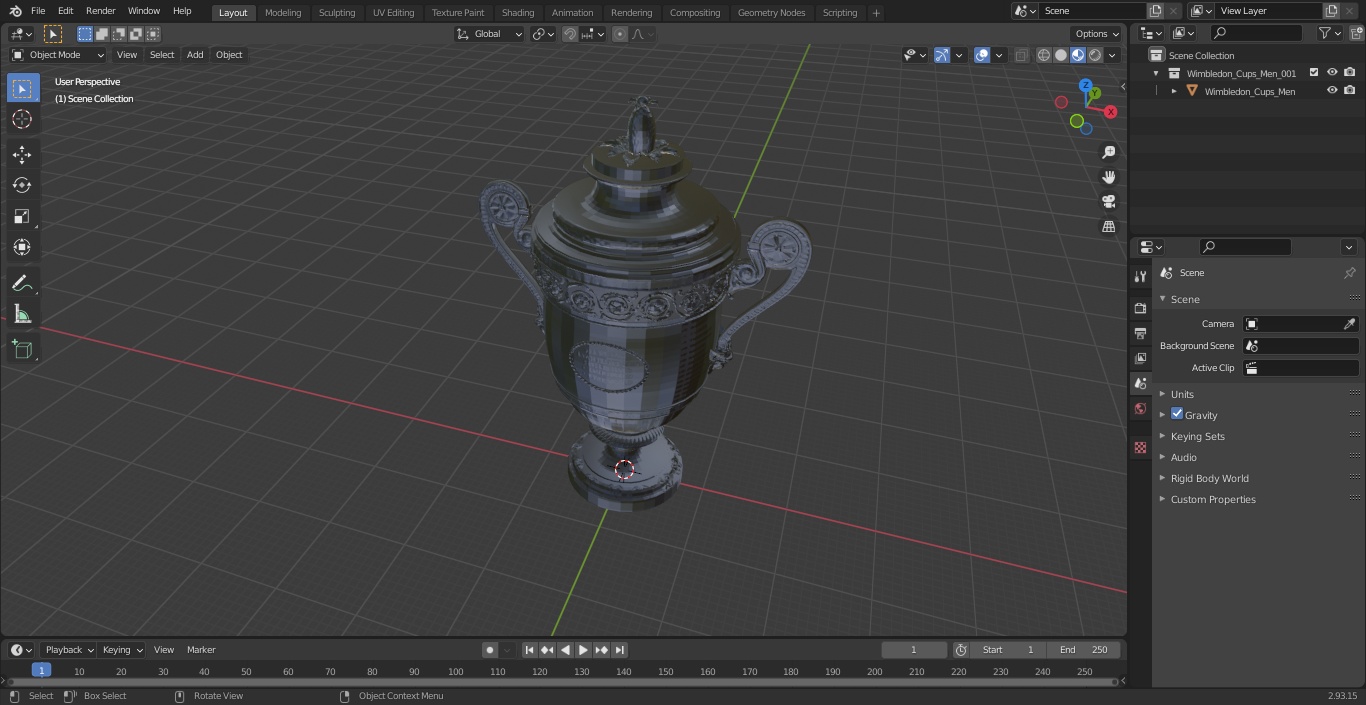
Task: Play animation forward
Action: pos(584,650)
